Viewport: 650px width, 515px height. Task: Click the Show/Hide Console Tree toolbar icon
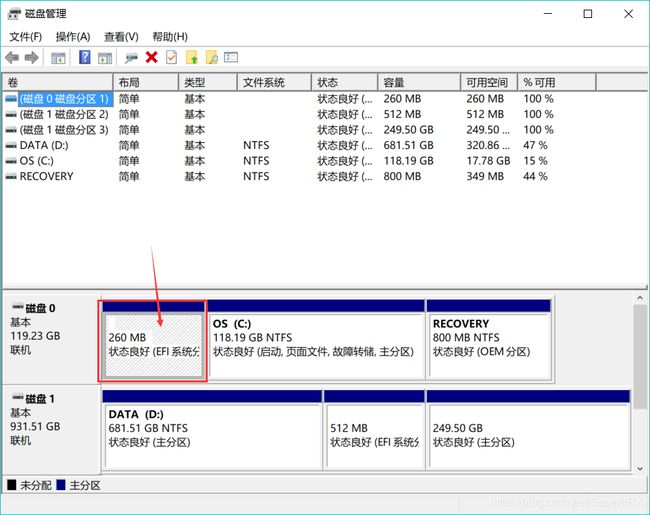click(58, 58)
